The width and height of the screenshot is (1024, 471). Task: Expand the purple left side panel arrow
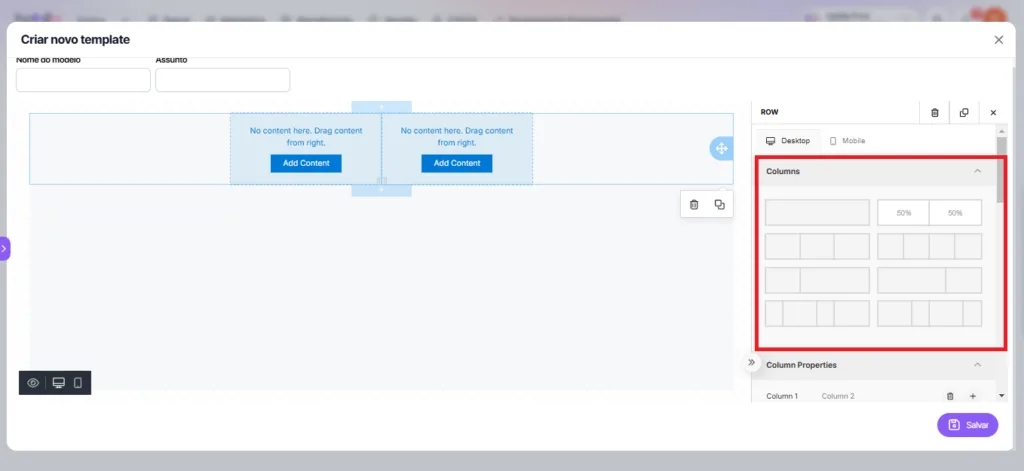point(4,248)
